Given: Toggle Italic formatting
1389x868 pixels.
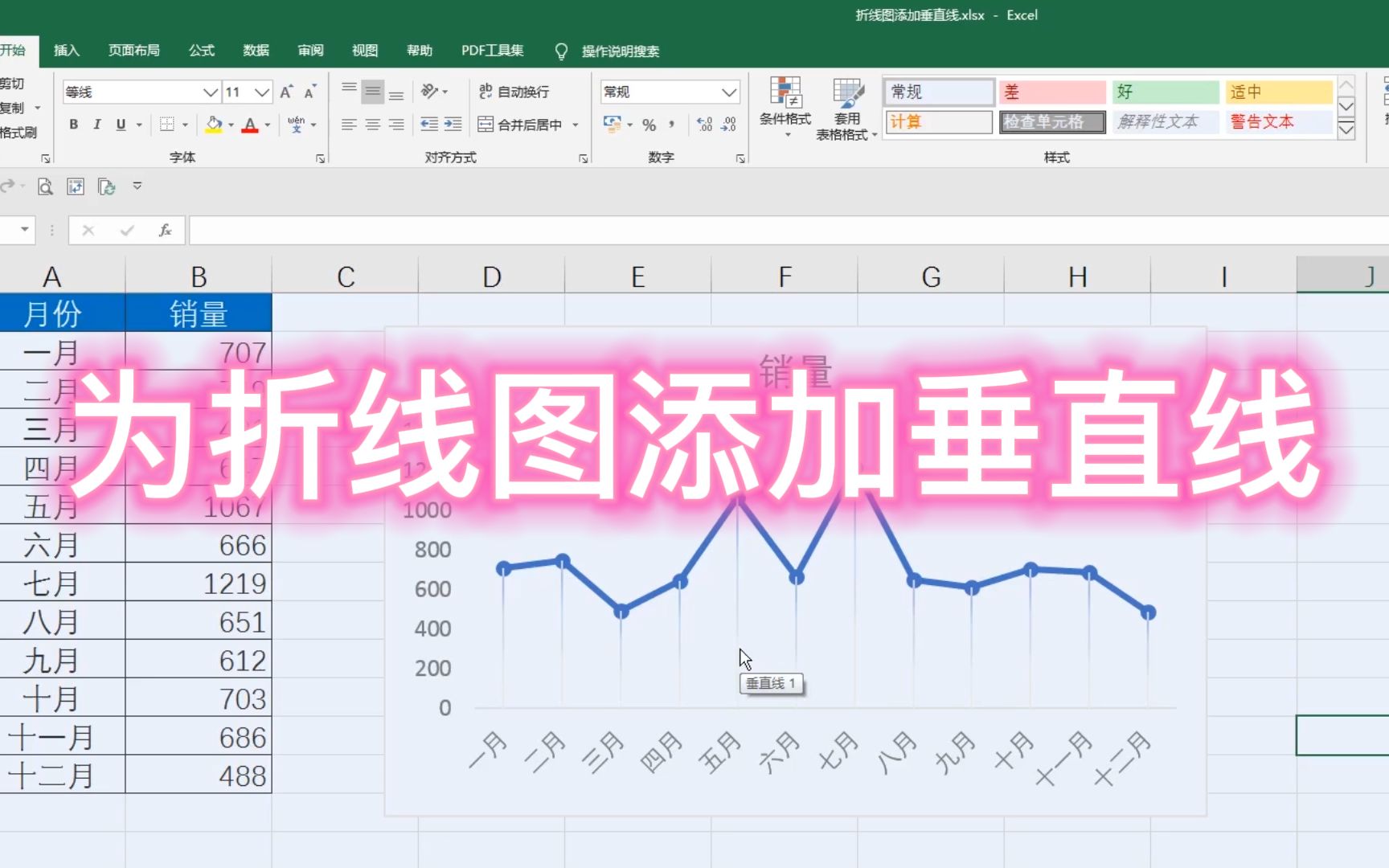Looking at the screenshot, I should coord(96,124).
